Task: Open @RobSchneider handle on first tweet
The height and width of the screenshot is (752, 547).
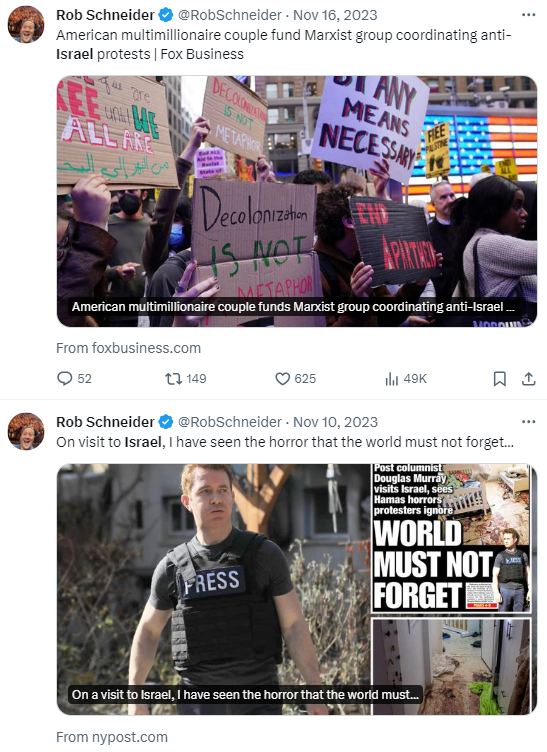Action: [x=230, y=15]
